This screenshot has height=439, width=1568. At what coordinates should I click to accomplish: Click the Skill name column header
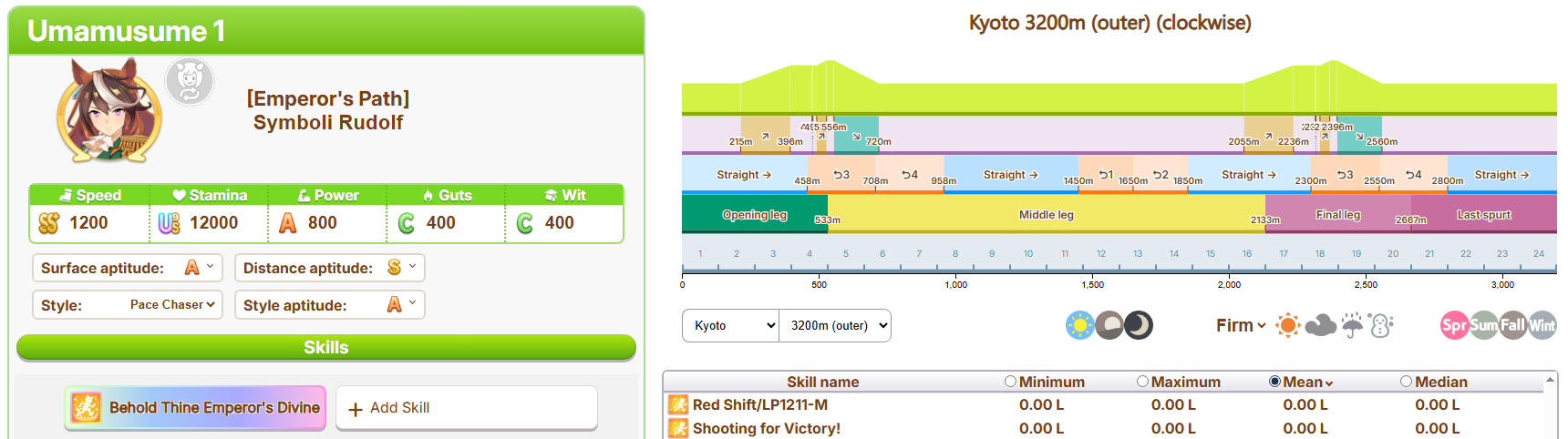click(822, 382)
